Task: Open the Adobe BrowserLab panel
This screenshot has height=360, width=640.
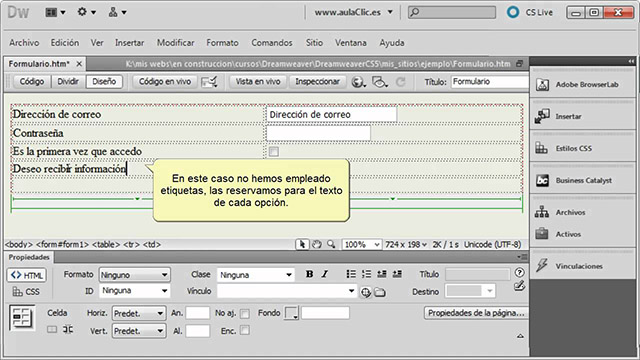Action: pyautogui.click(x=582, y=84)
